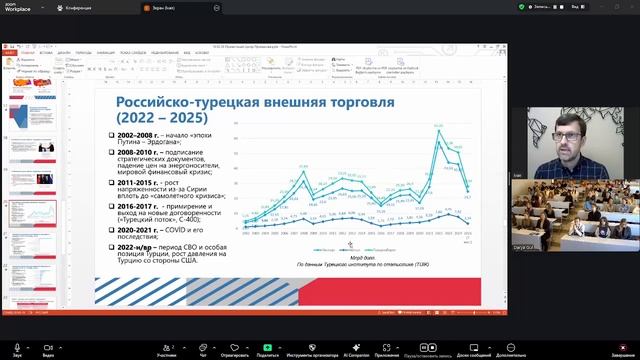Open the Zoom Workplace menu arrow
The image size is (640, 360).
[x=43, y=7]
